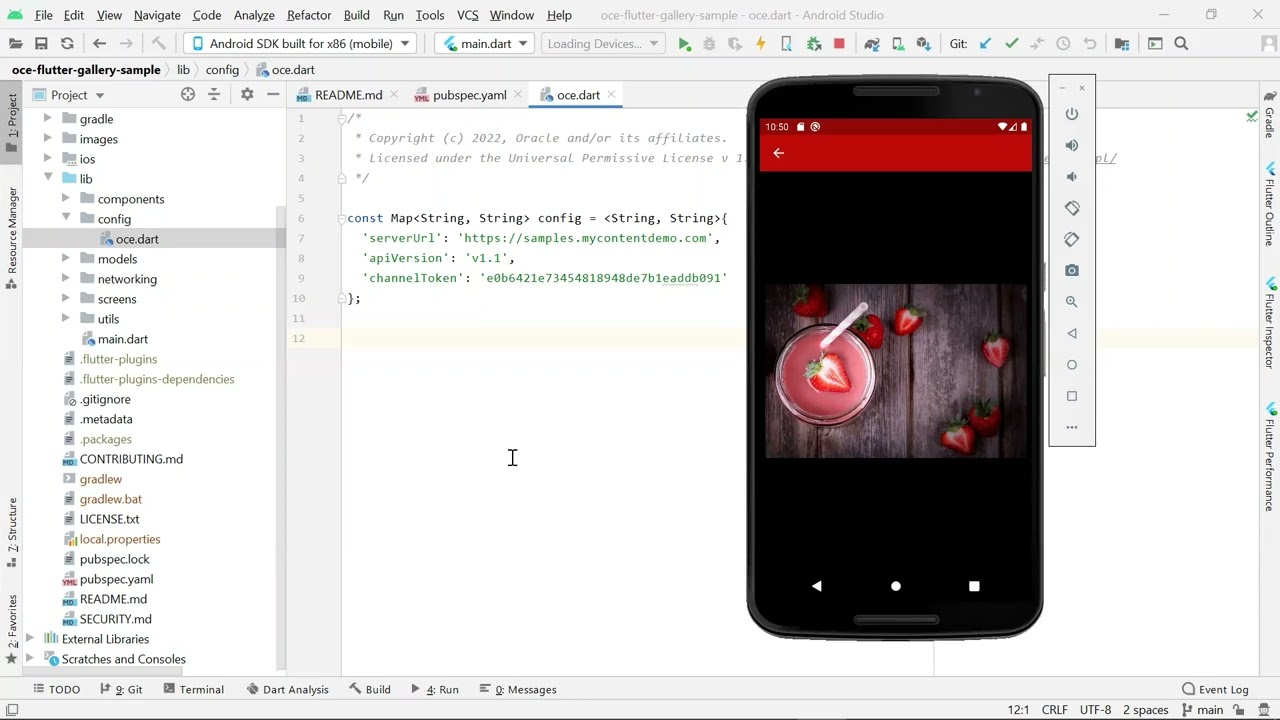This screenshot has width=1280, height=720.
Task: Click CRLF line separator in status bar
Action: pos(1054,710)
